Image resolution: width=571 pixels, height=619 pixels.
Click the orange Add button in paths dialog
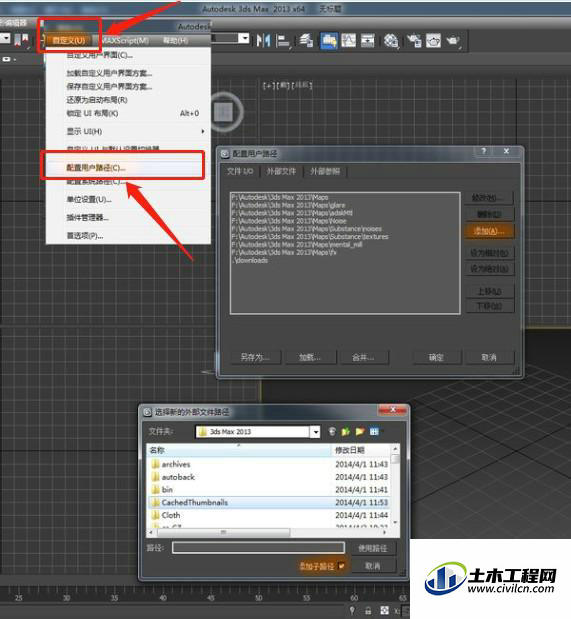click(489, 231)
